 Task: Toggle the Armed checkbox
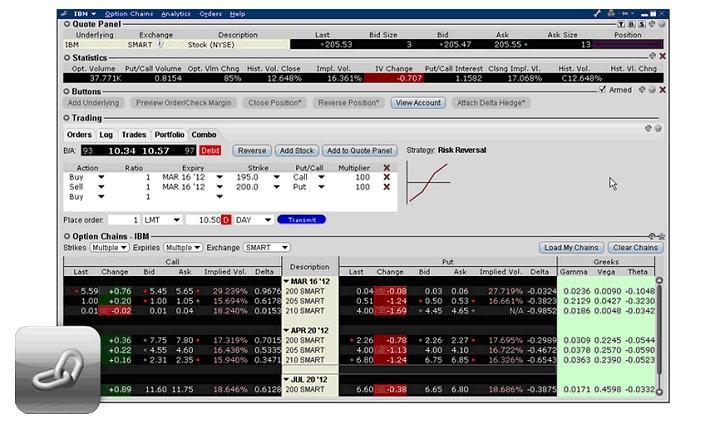coord(602,89)
